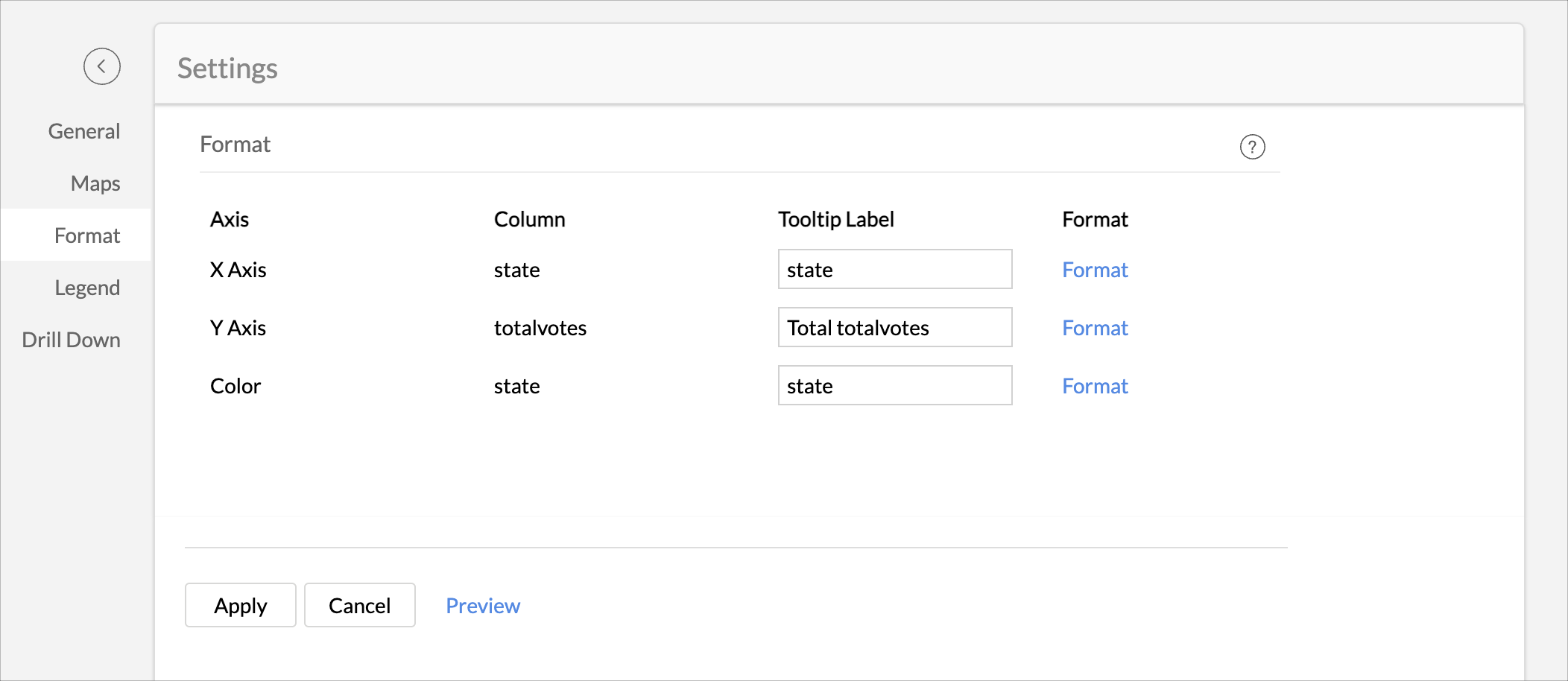
Task: Go to the Legend settings tab
Action: coord(86,288)
